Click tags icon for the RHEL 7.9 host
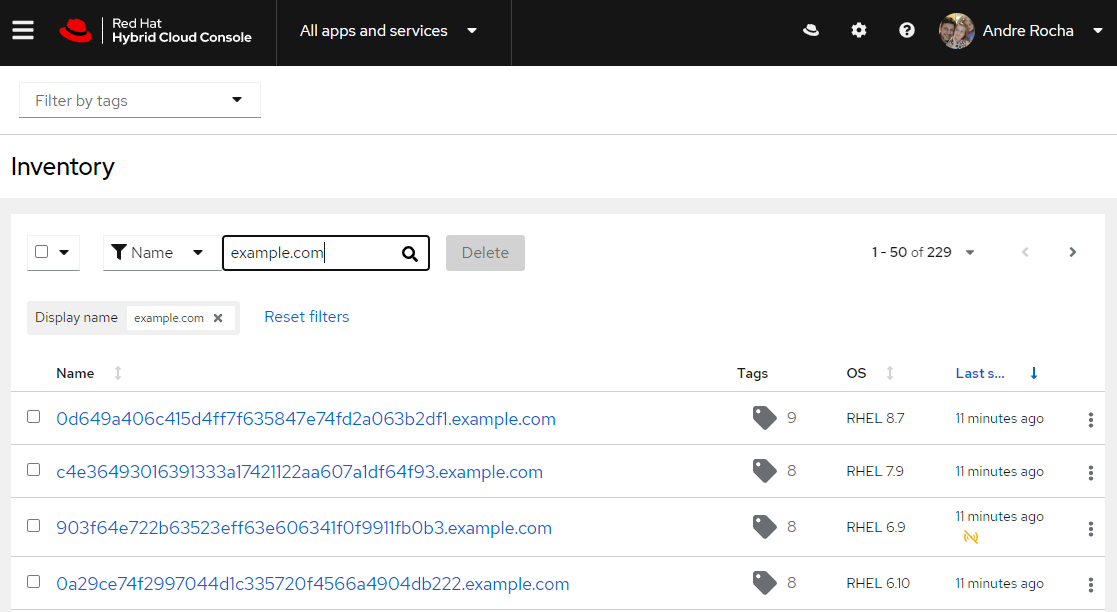Image resolution: width=1117 pixels, height=612 pixels. pos(765,471)
